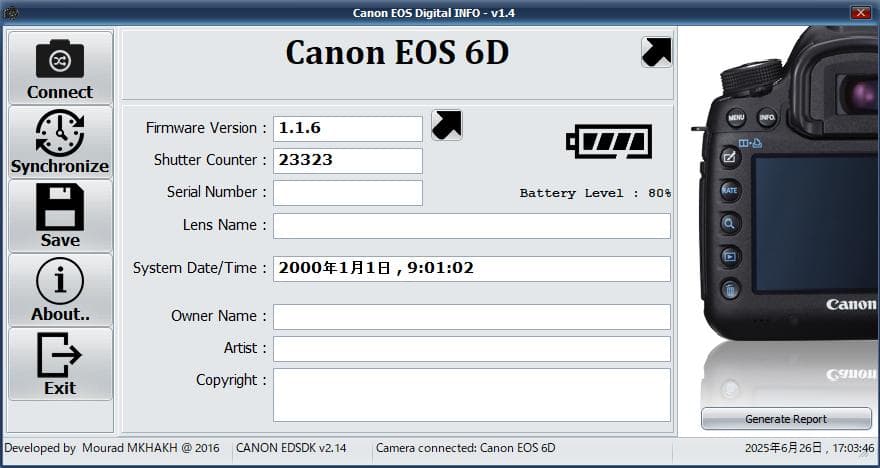Viewport: 880px width, 468px height.
Task: Select the Firmware Version field
Action: click(348, 129)
